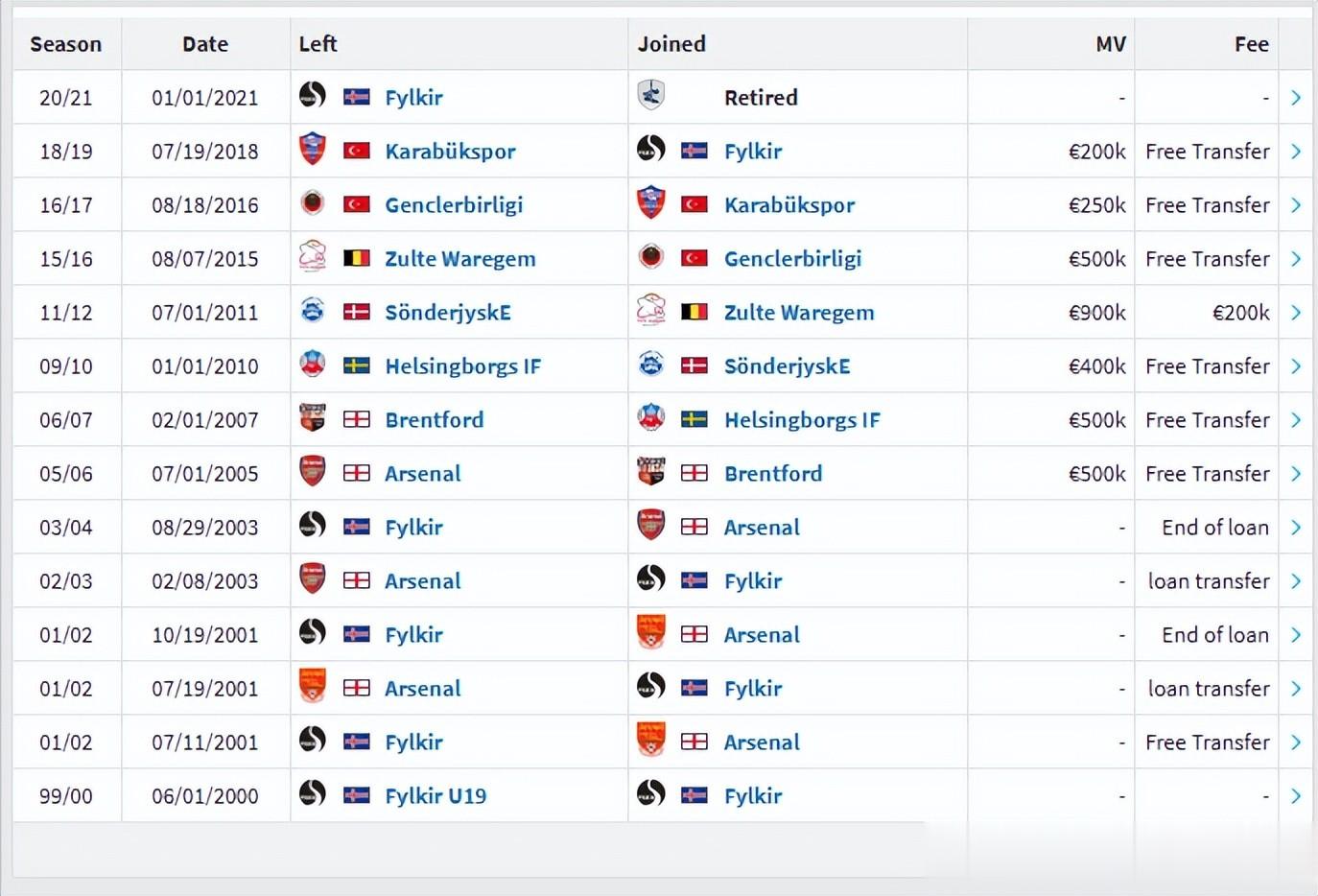Open Genclerbirligi link in 15/16 Joined column
Screen dimensions: 1318x896
792,258
